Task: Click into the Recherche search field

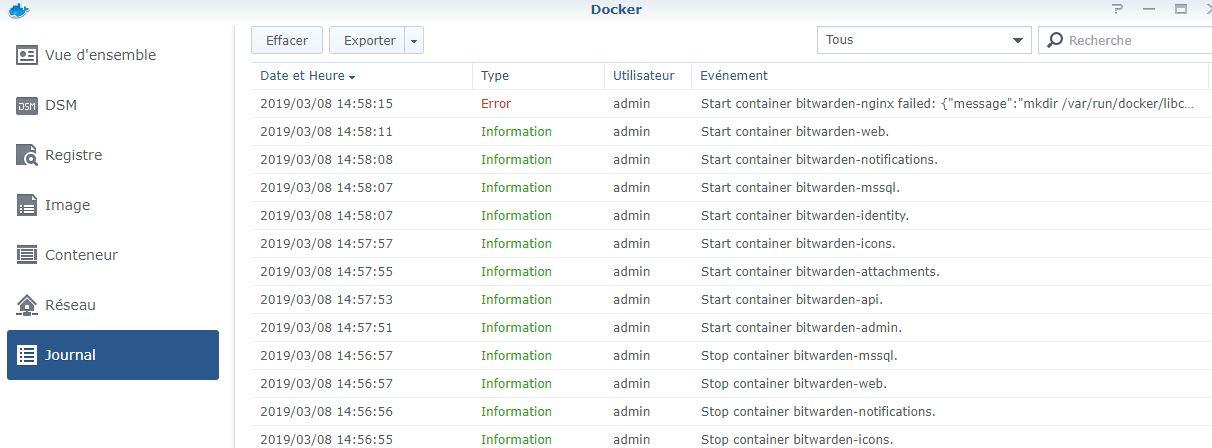Action: point(1135,40)
